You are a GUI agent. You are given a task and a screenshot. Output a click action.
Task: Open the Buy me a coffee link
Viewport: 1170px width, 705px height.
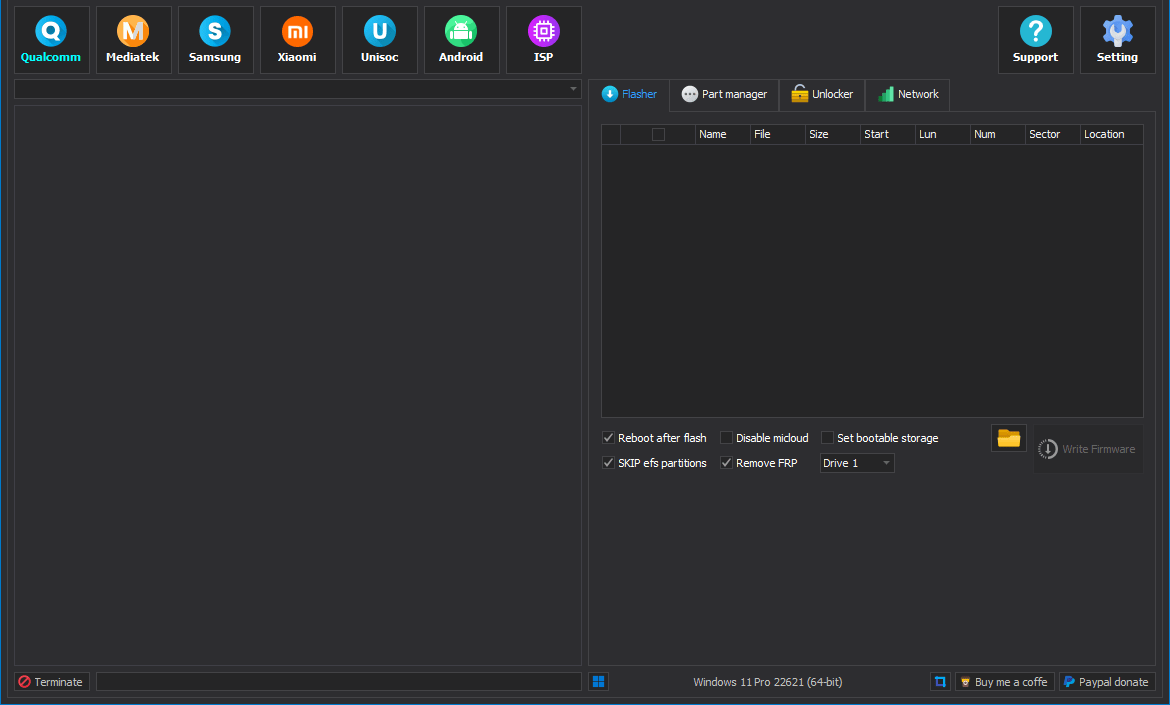pyautogui.click(x=1004, y=681)
